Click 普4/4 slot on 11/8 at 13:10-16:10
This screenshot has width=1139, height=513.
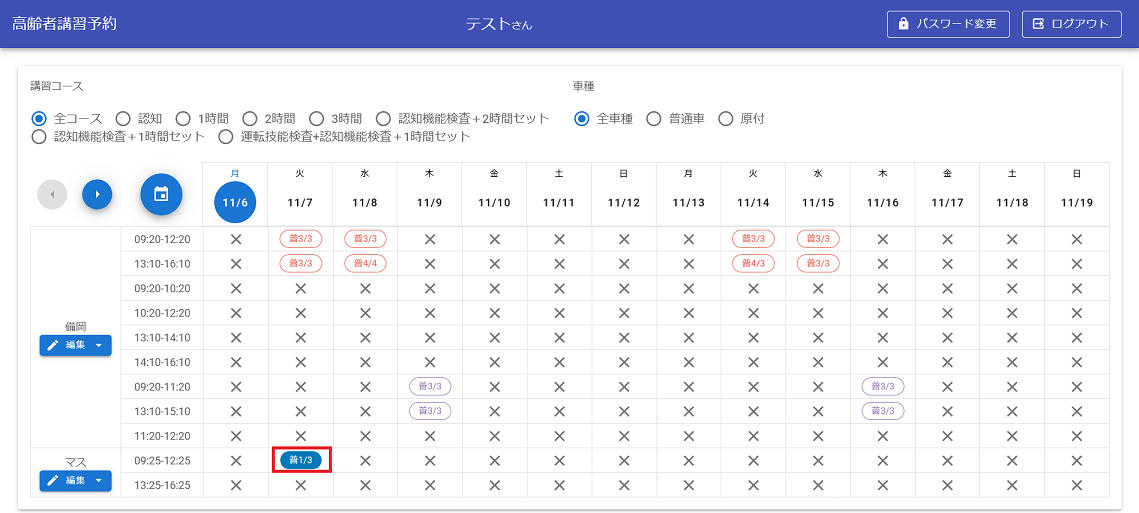[x=365, y=263]
